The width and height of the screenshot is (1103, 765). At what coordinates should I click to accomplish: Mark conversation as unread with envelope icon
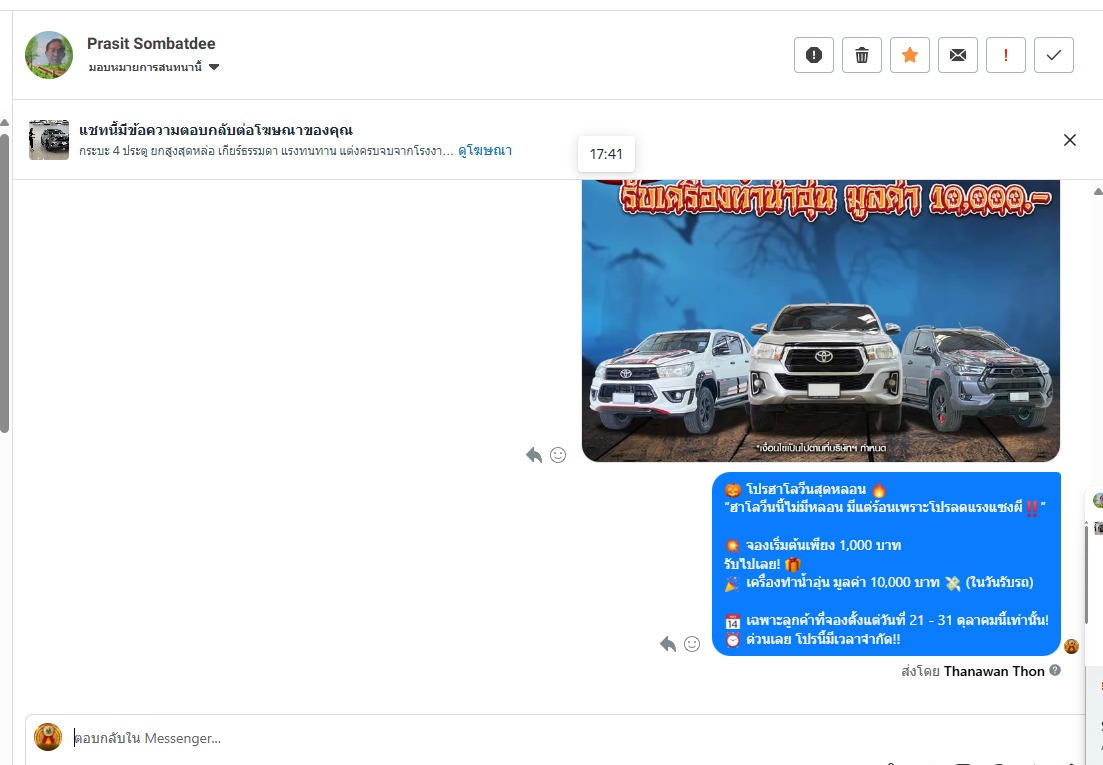click(x=957, y=55)
